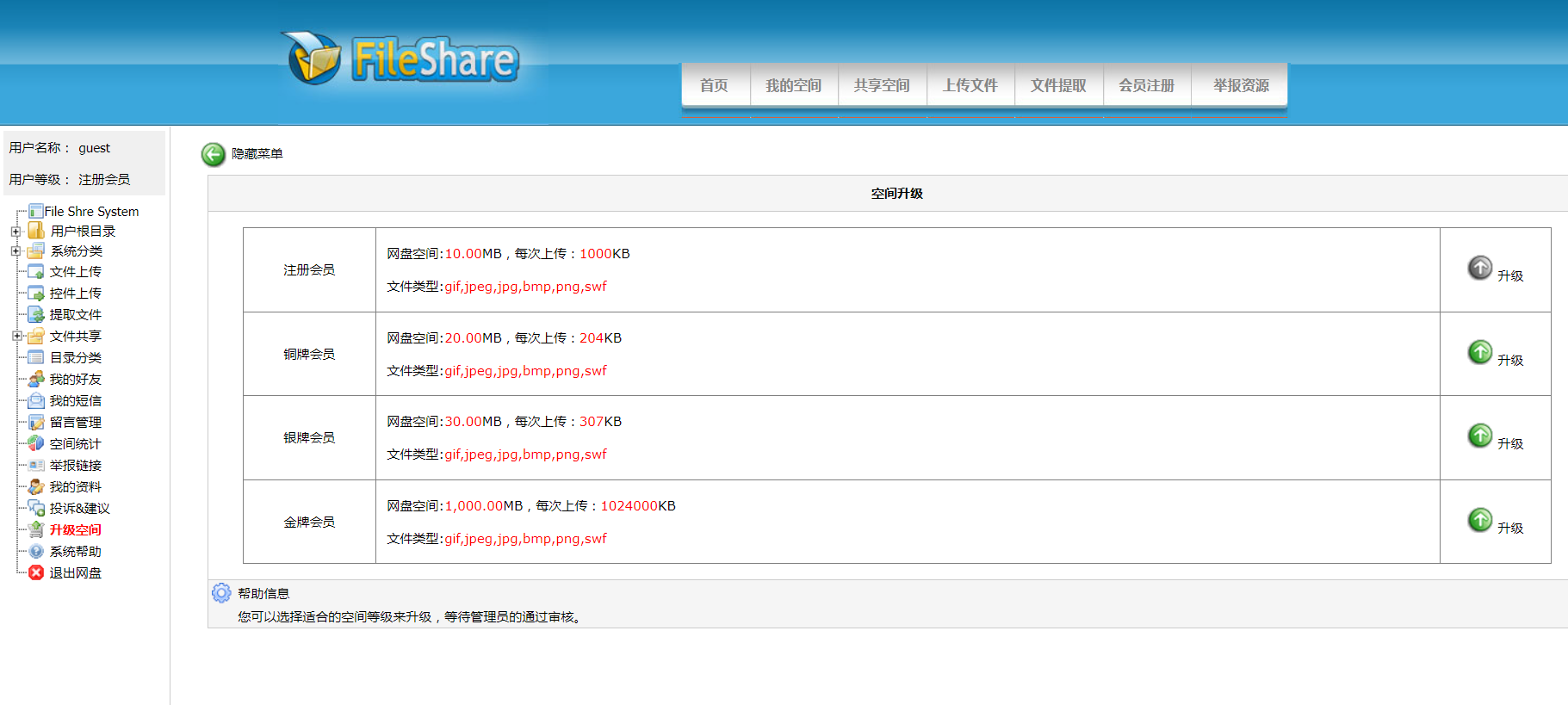Select 用户根目录 in the sidebar tree
Viewport: 1568px width, 705px height.
click(x=83, y=232)
